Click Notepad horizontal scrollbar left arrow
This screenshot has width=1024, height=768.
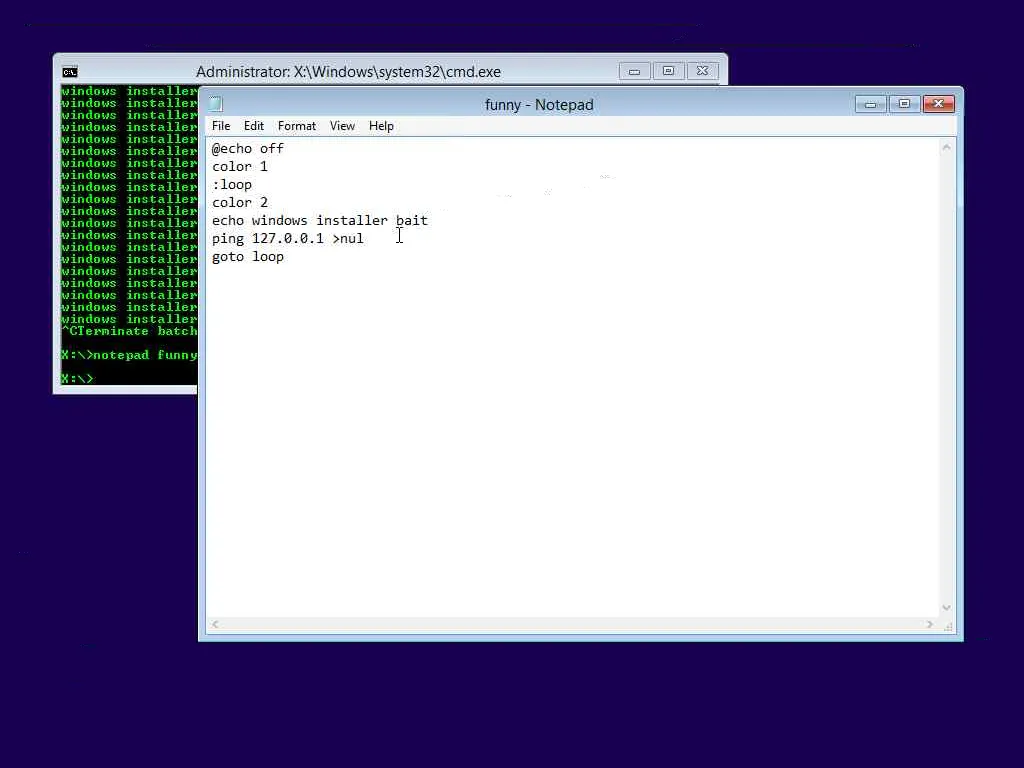click(x=215, y=624)
